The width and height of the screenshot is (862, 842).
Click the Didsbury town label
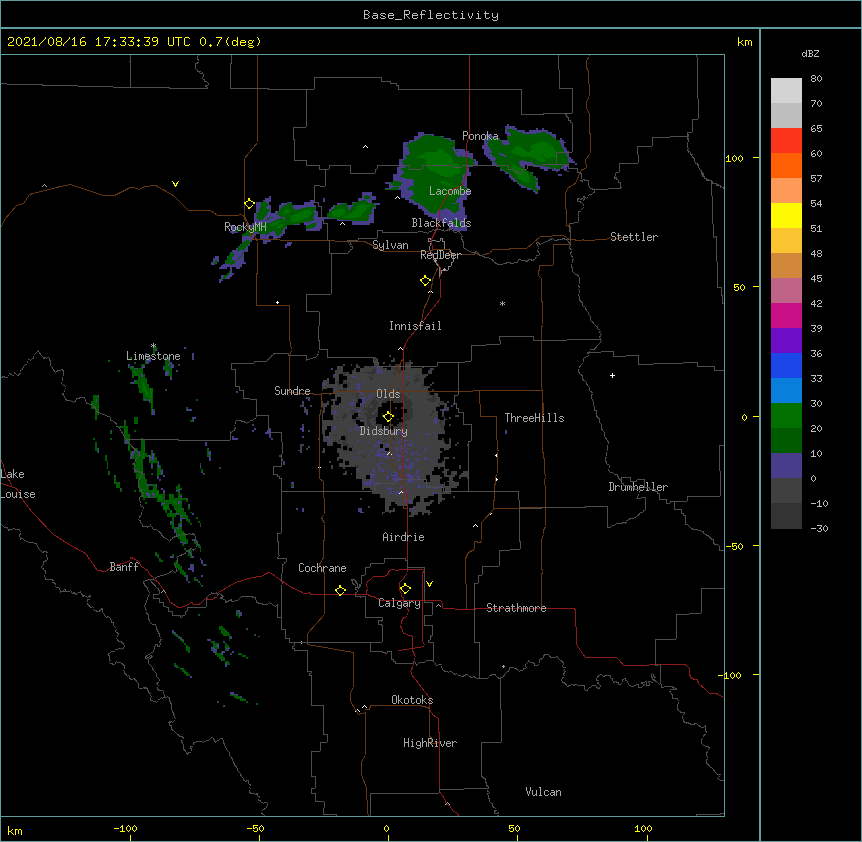(x=384, y=431)
